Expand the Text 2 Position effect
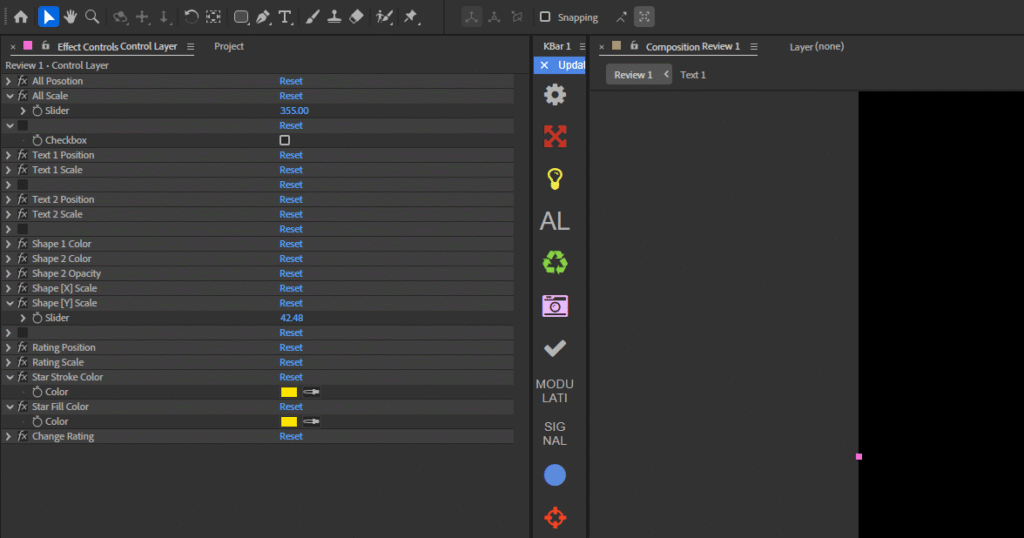 point(8,200)
